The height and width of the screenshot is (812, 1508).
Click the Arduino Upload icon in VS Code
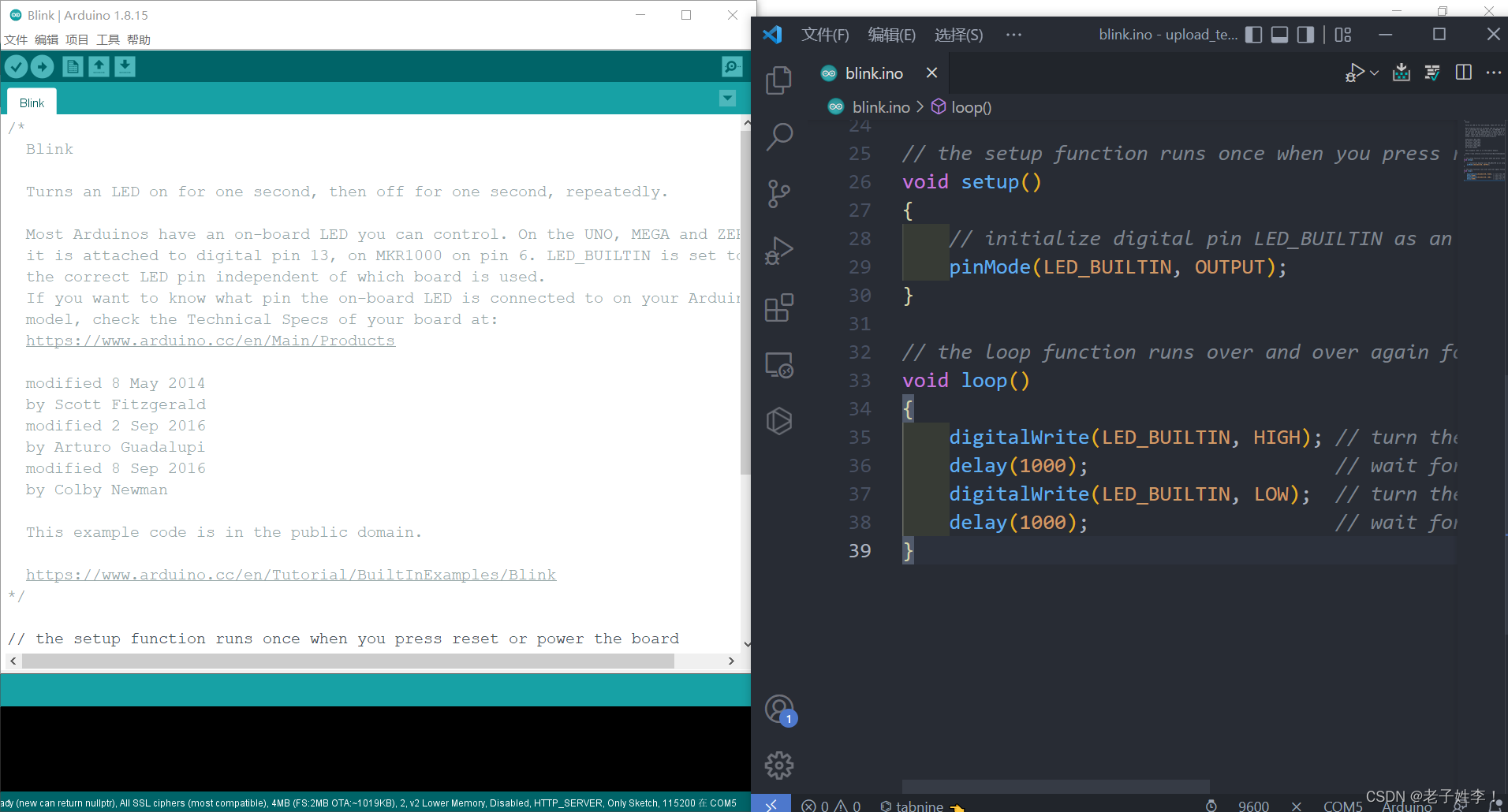pos(1402,73)
